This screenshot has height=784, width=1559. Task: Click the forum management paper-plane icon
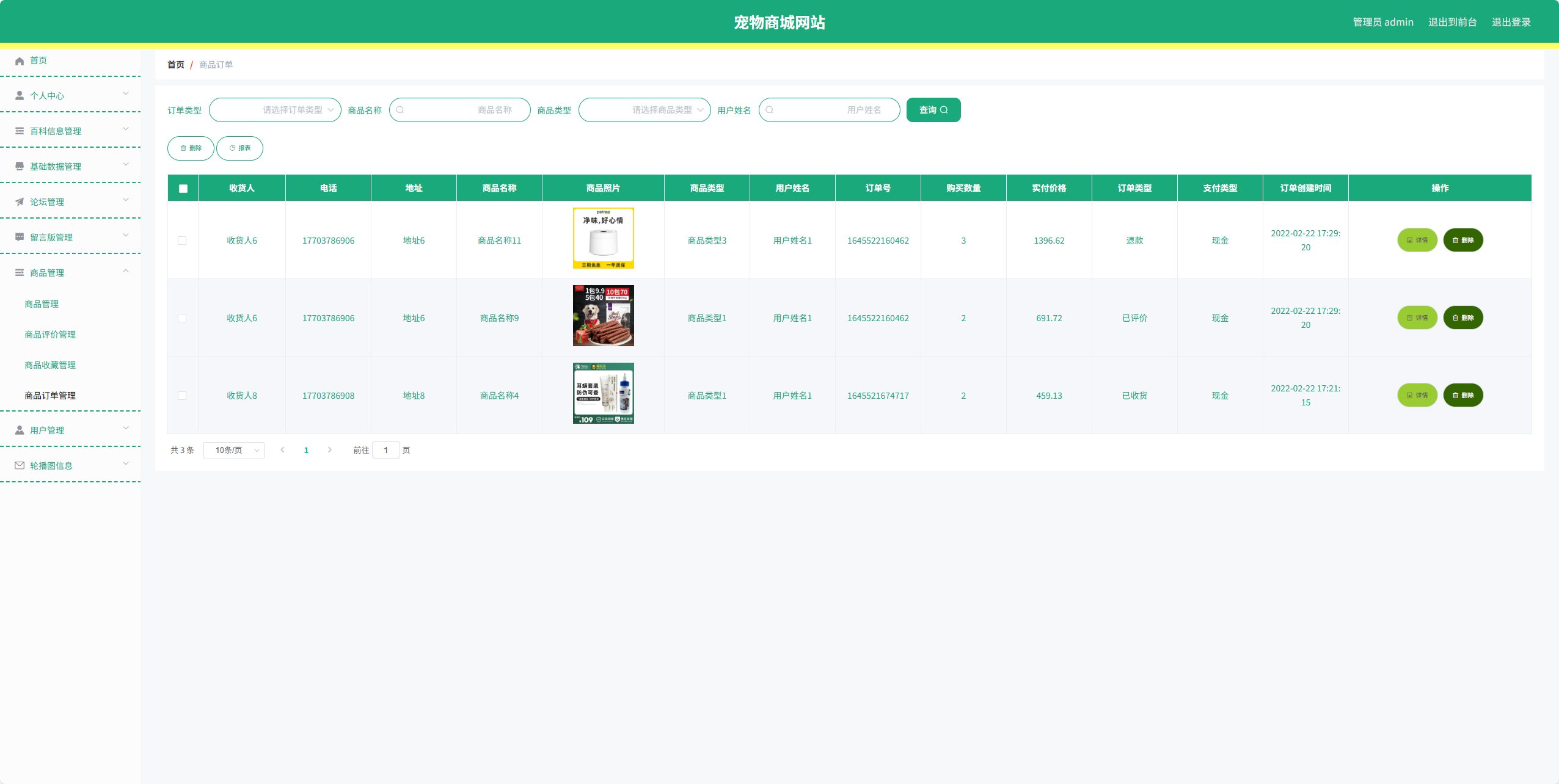coord(20,202)
